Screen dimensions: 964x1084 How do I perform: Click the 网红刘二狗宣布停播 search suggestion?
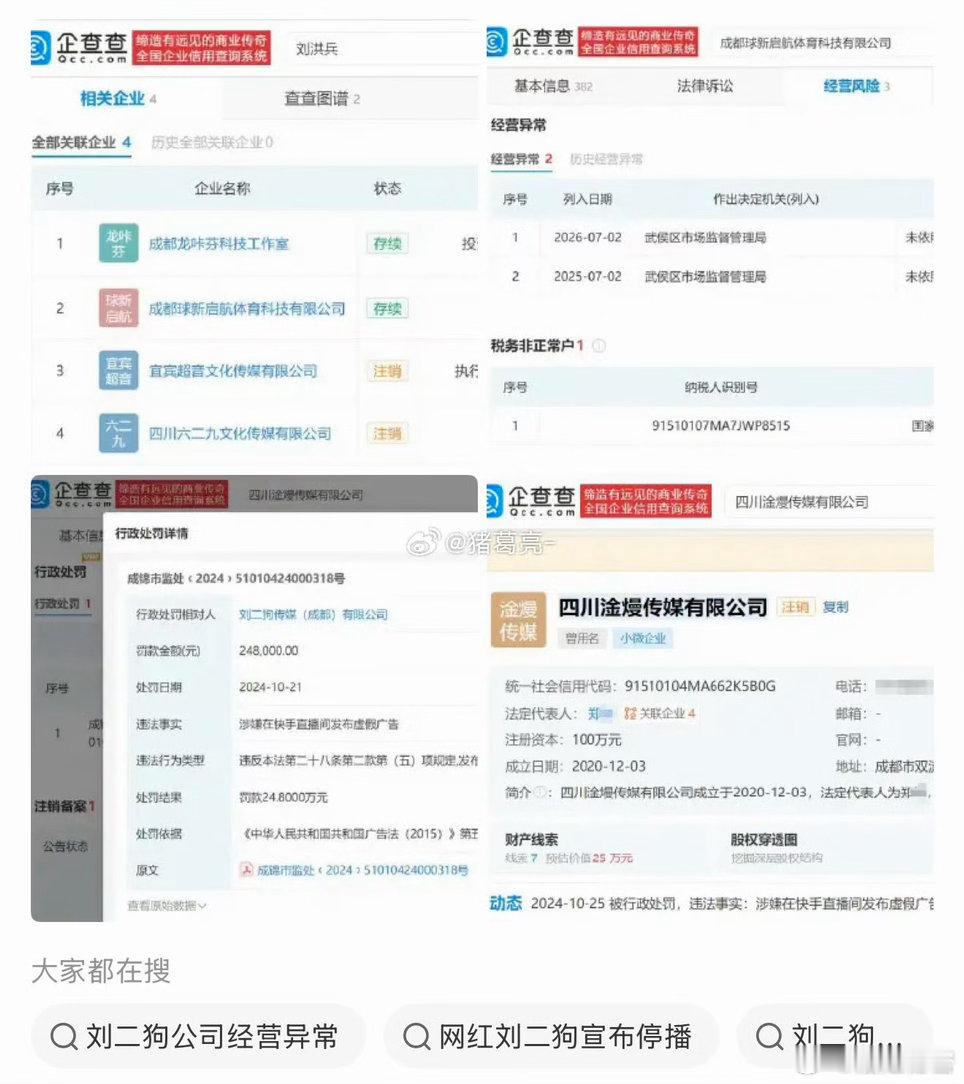point(550,1036)
